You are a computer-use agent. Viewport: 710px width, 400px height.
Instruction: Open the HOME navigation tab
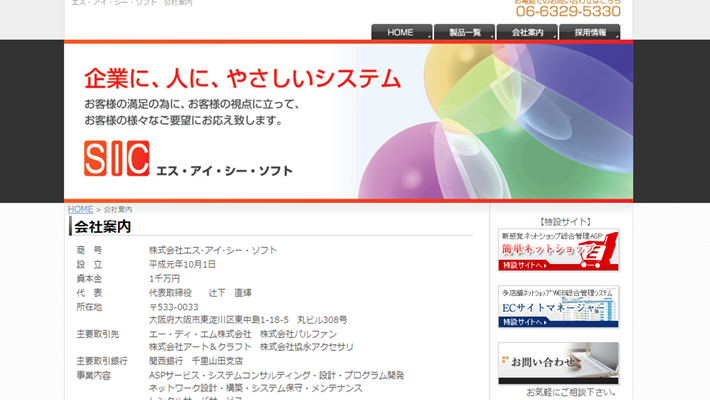(402, 32)
